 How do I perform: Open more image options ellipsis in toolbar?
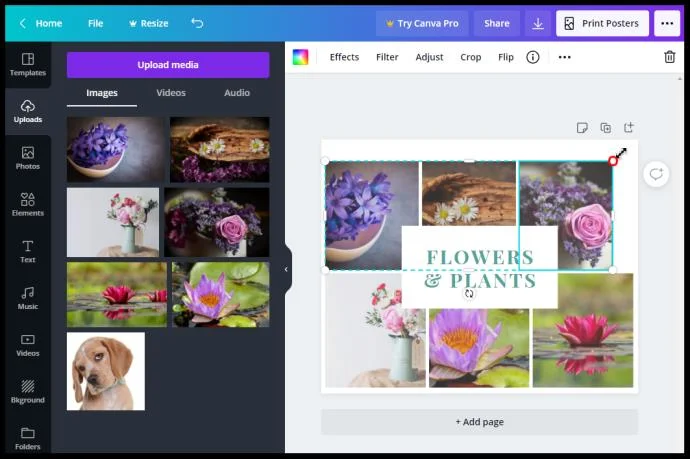(565, 57)
